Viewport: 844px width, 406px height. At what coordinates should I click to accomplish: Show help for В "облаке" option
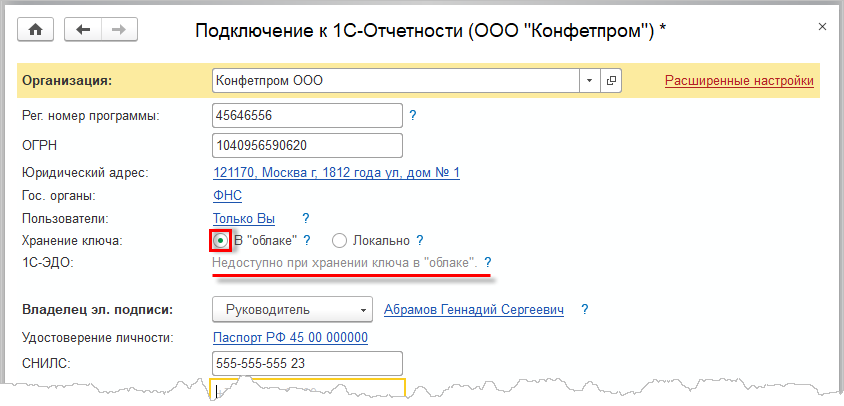(307, 240)
